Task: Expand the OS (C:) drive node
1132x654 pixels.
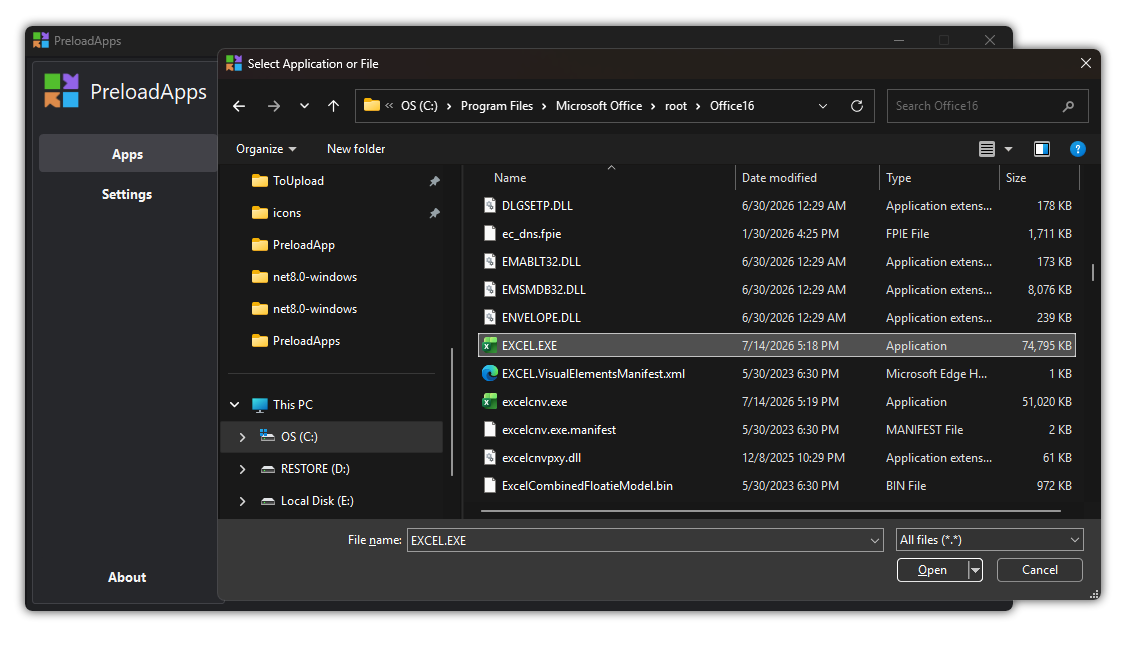Action: point(243,437)
